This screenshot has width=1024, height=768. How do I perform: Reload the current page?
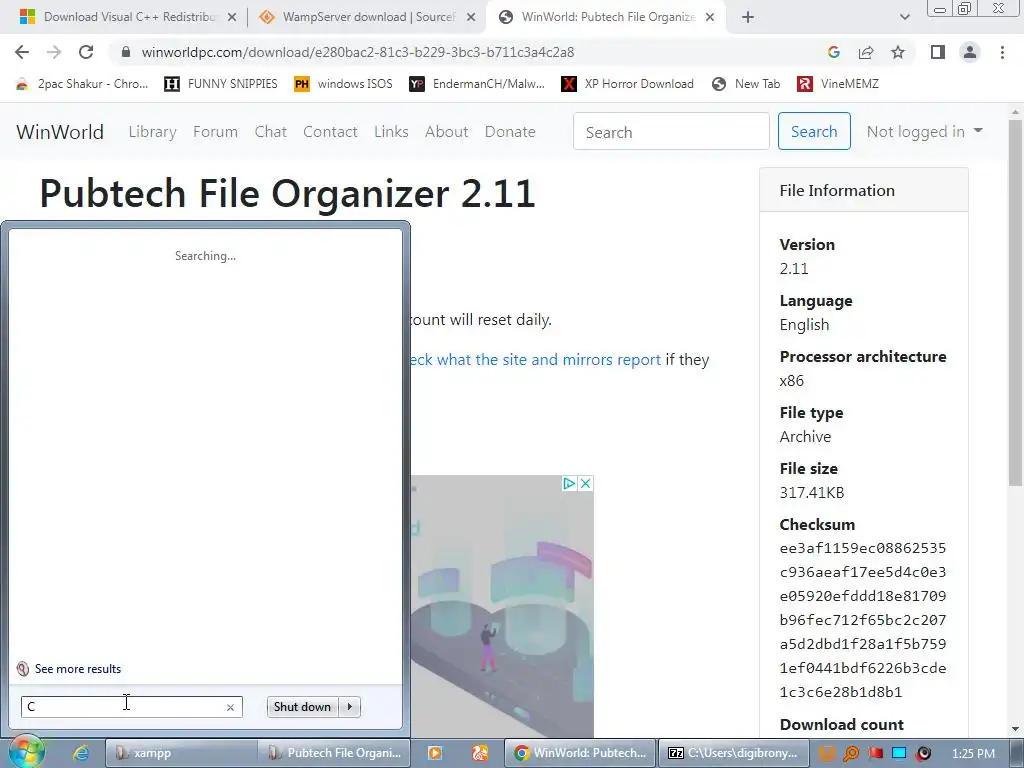(86, 52)
